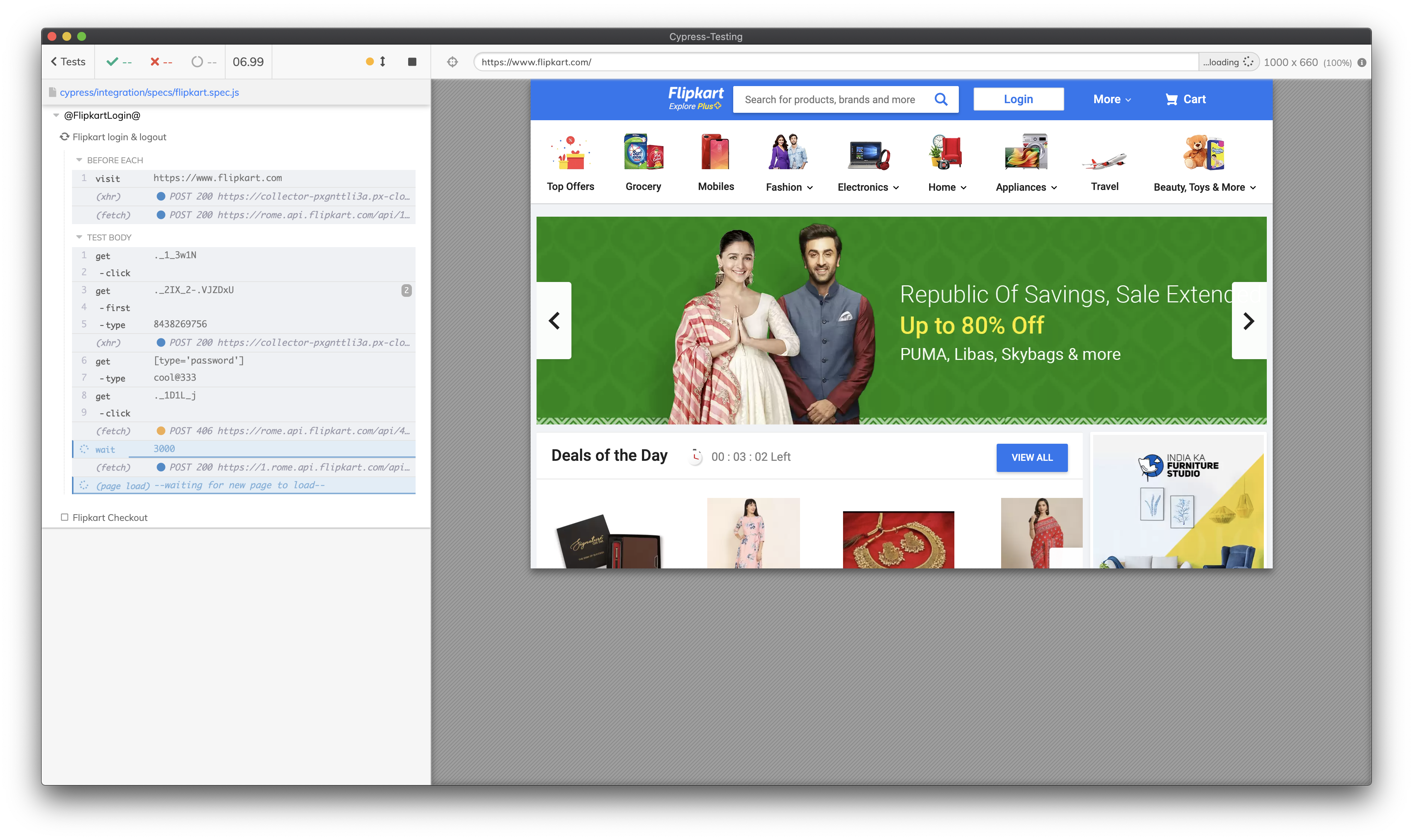The width and height of the screenshot is (1413, 840).
Task: Click the Republic Of Savings banner
Action: point(901,320)
